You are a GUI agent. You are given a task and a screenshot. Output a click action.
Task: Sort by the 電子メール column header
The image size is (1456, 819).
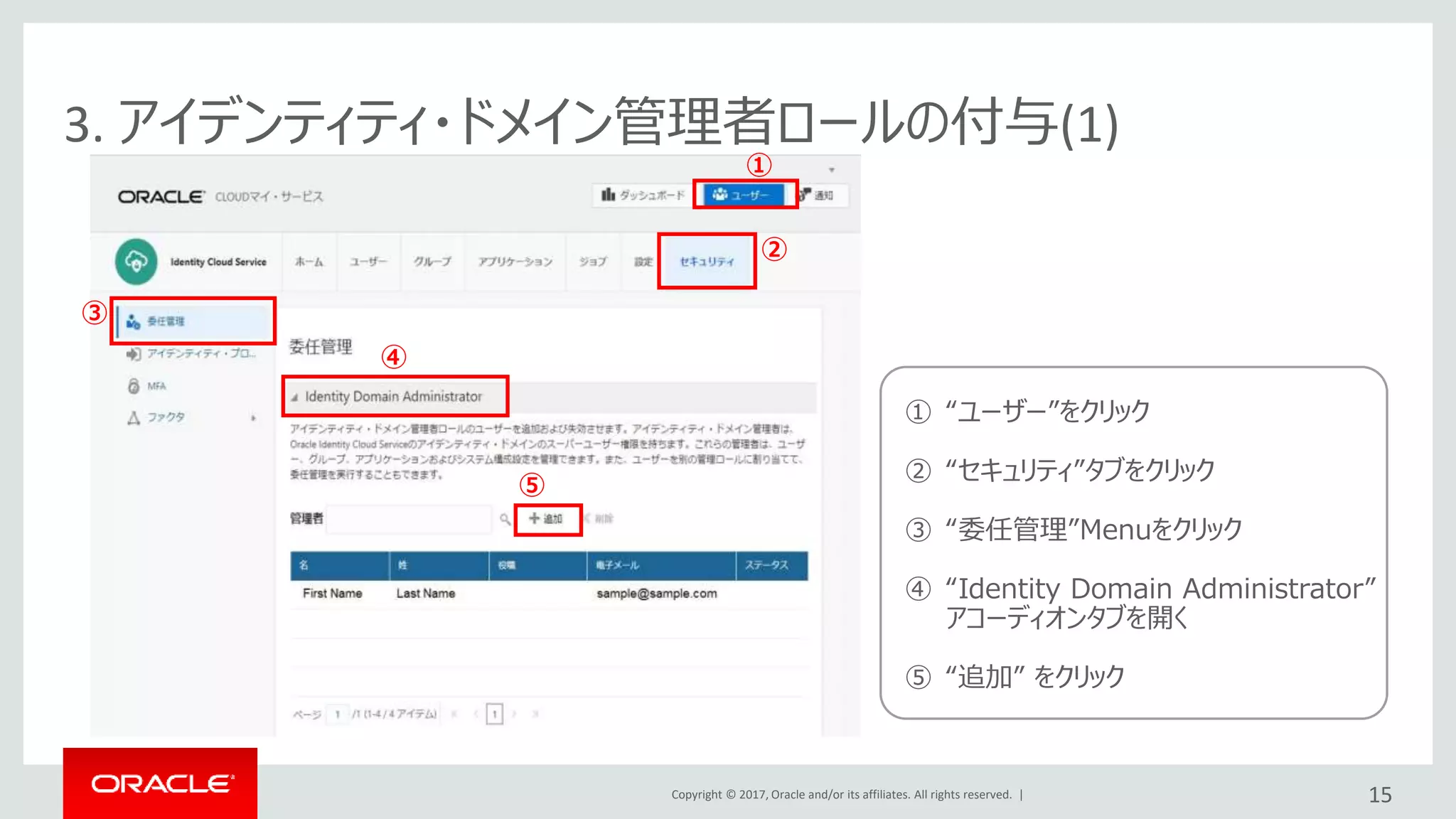(661, 565)
